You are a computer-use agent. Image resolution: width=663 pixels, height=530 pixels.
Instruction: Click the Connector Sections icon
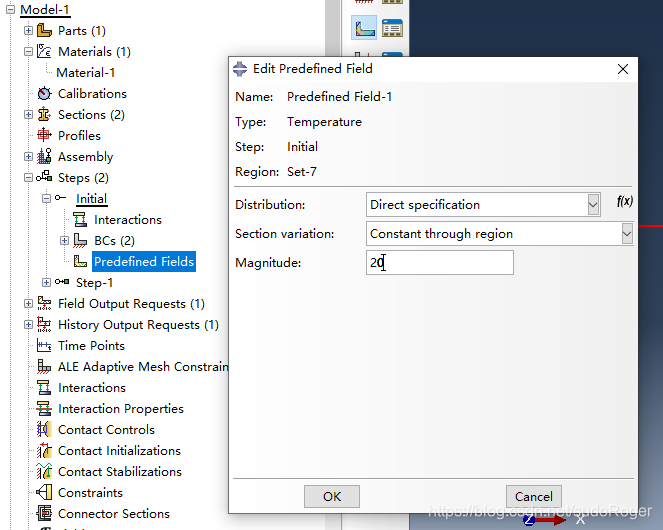44,514
